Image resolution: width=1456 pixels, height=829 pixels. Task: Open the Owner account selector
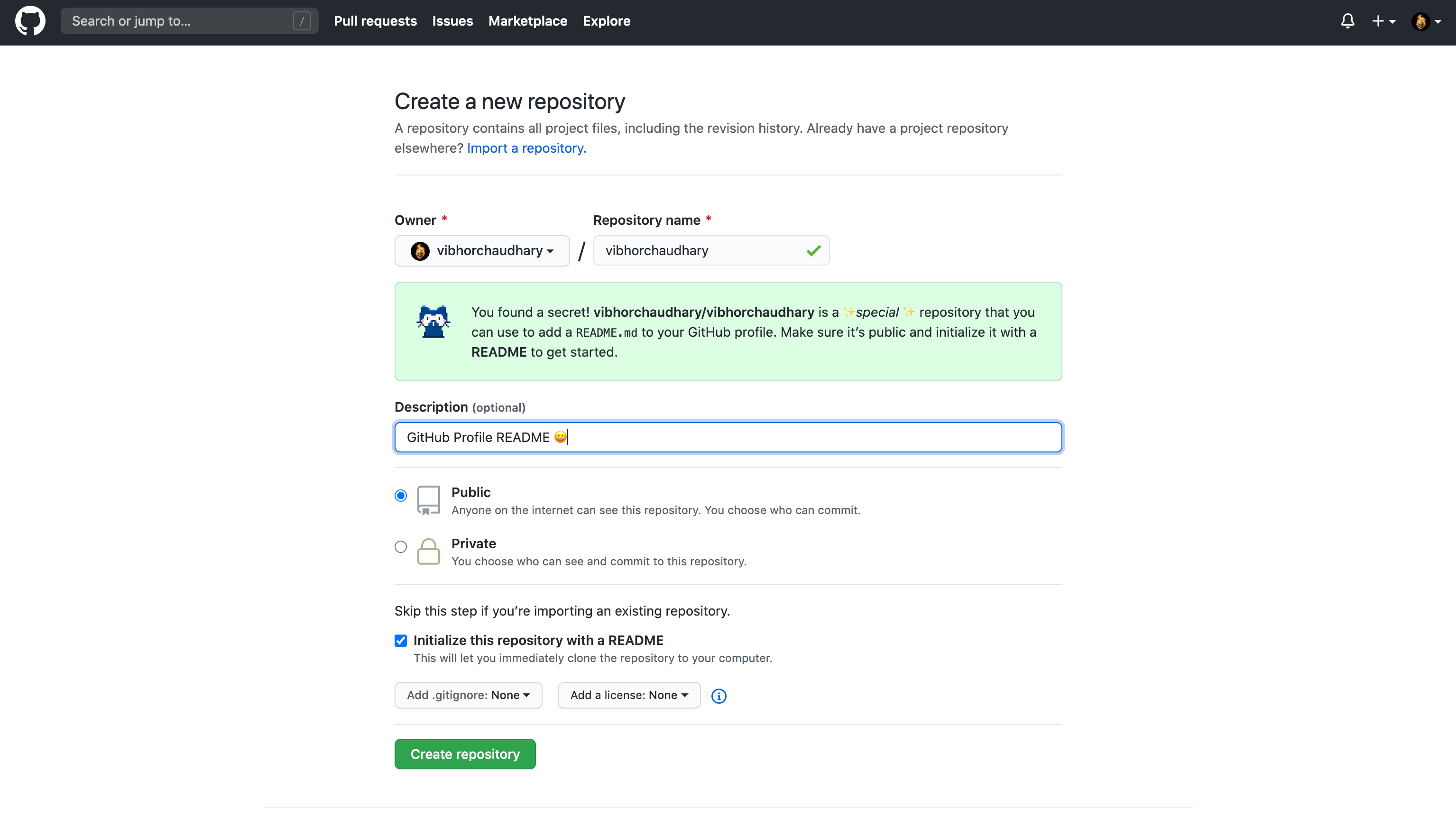481,250
